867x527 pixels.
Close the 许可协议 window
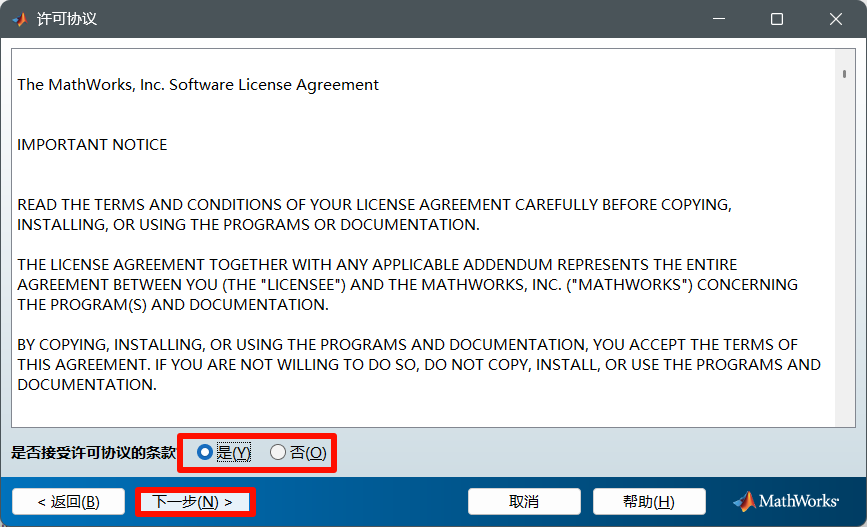(x=835, y=19)
